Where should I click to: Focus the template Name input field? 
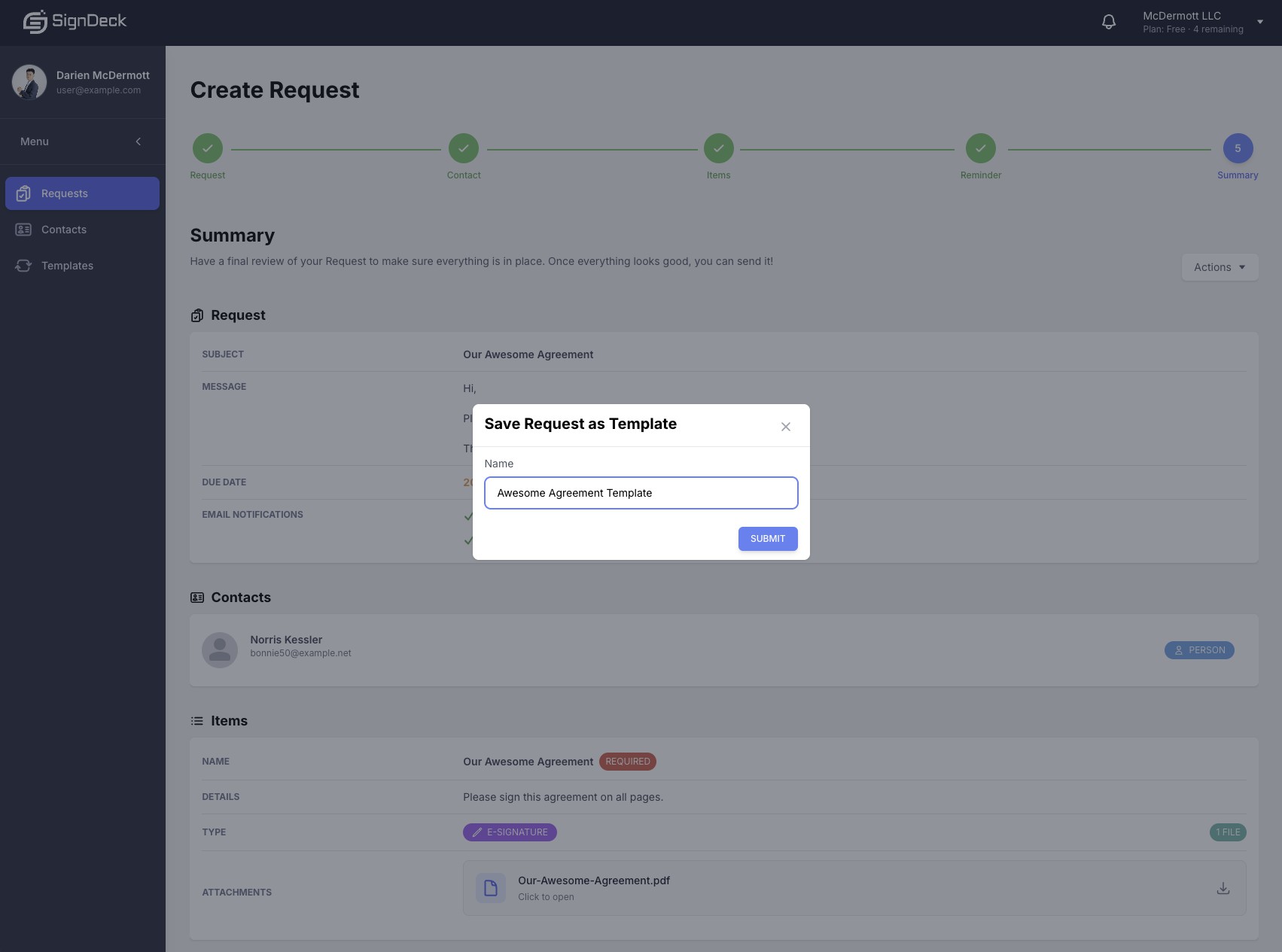(x=641, y=493)
